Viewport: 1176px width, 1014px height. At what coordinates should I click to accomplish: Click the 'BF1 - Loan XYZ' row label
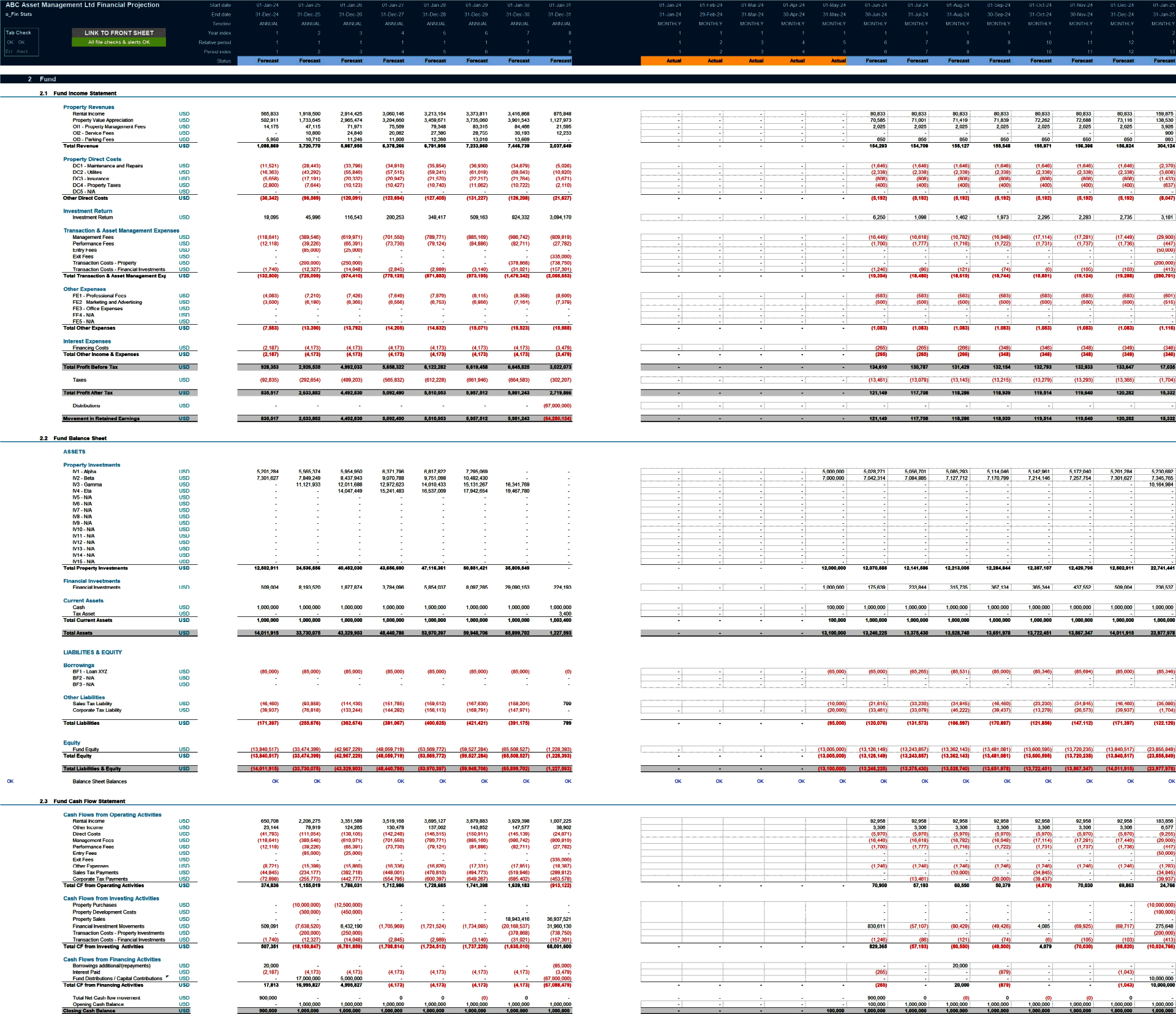pos(90,672)
